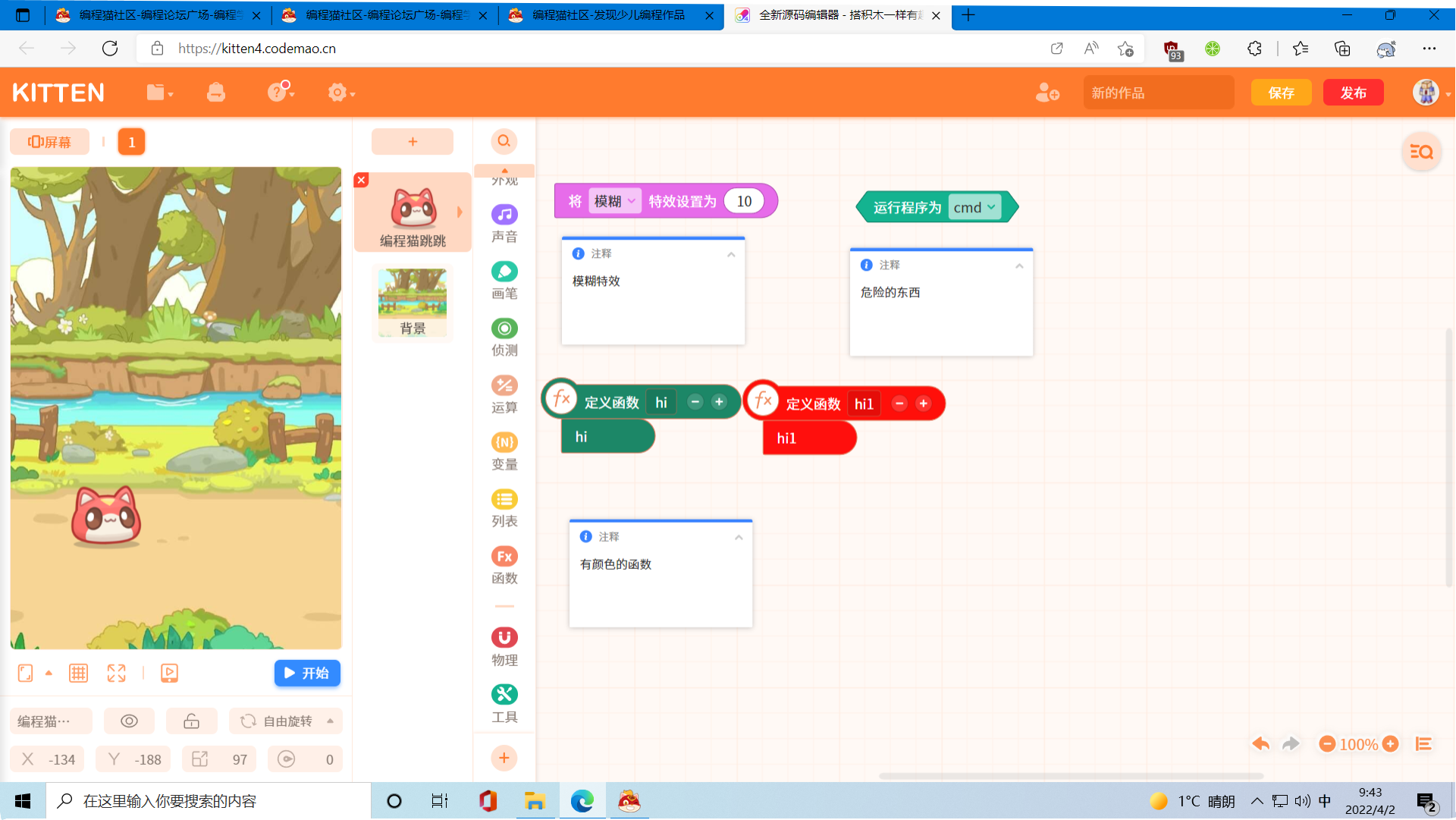Select screen number 1

coord(131,142)
